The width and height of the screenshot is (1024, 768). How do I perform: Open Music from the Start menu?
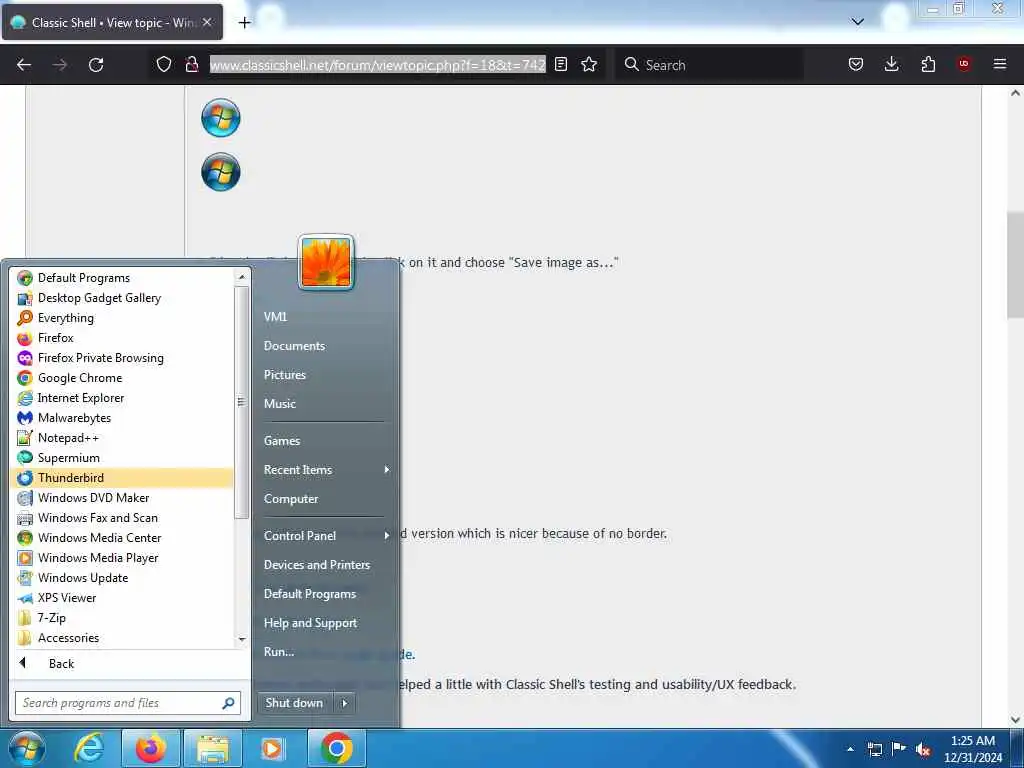[x=280, y=404]
